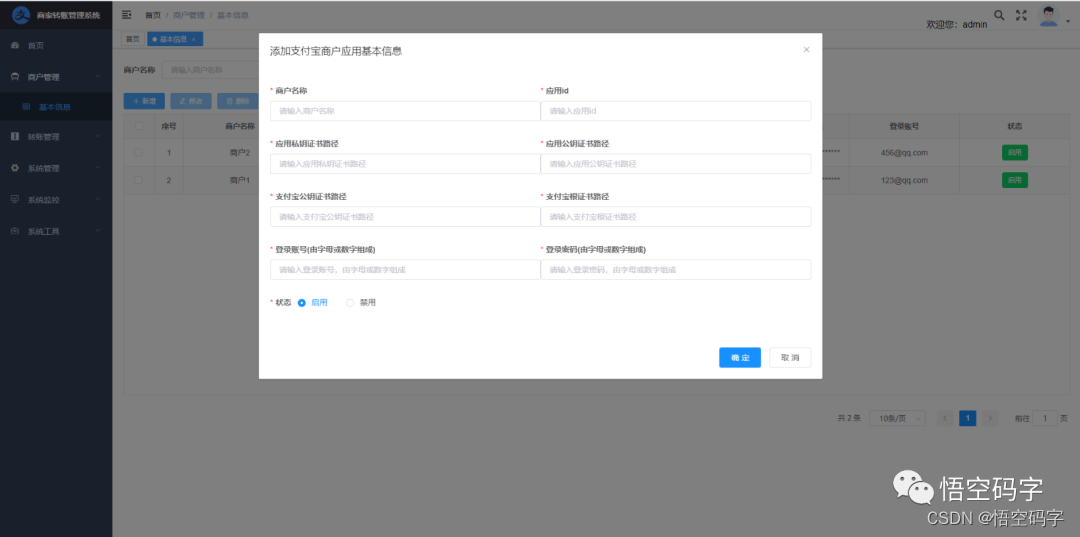Click the 商户管理 sidebar icon
The height and width of the screenshot is (537, 1080).
coord(15,77)
